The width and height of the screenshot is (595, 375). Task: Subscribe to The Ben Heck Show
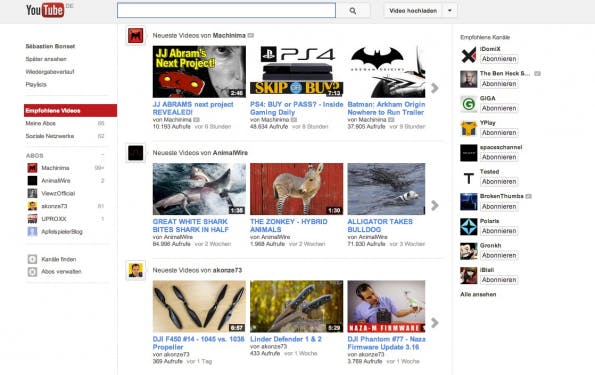coord(499,84)
